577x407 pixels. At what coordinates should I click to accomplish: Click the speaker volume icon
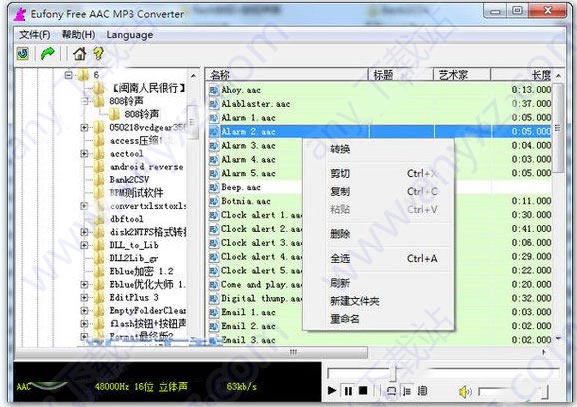point(465,392)
